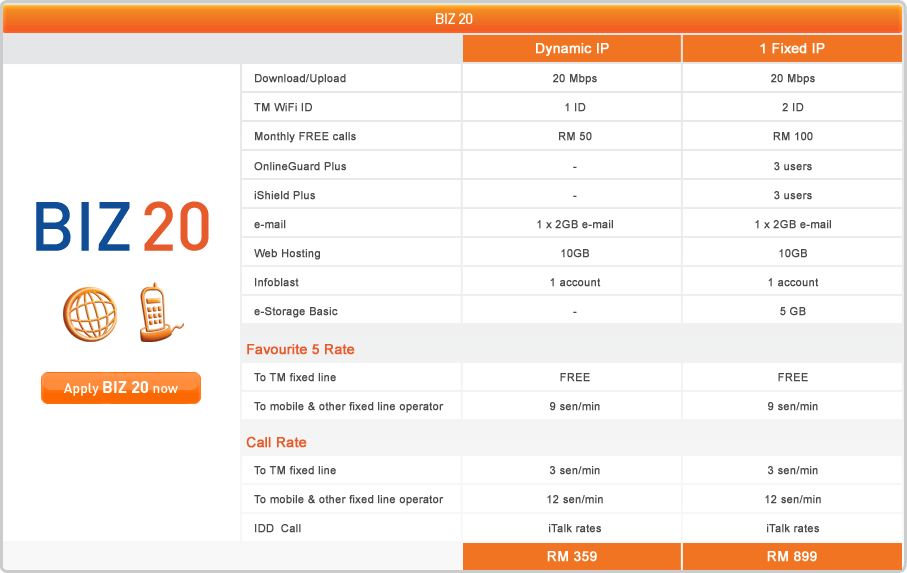The image size is (907, 573).
Task: Click 3 users in OnlineGuard Plus row
Action: click(x=792, y=167)
